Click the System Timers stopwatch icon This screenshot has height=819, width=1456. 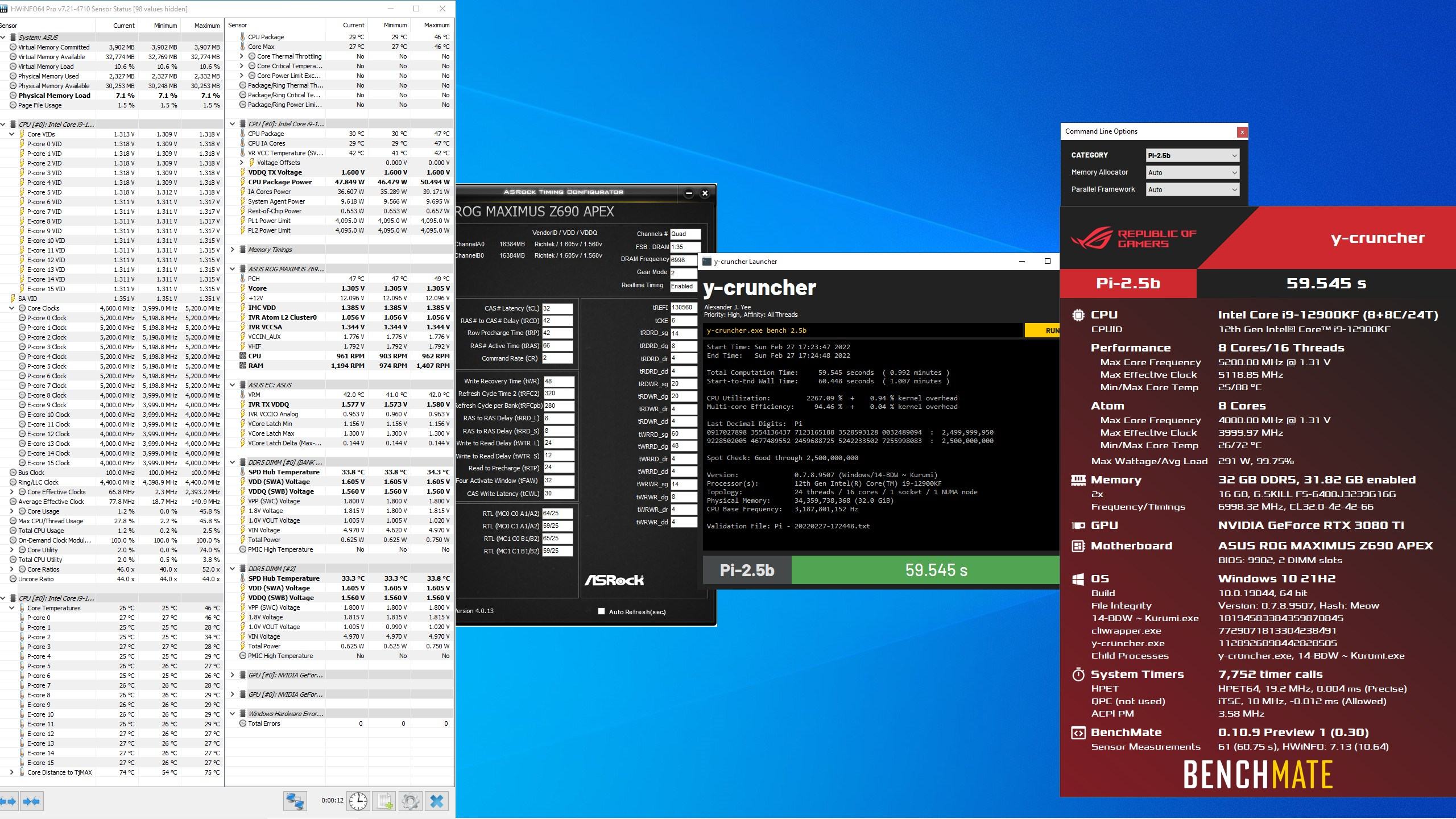click(1078, 675)
